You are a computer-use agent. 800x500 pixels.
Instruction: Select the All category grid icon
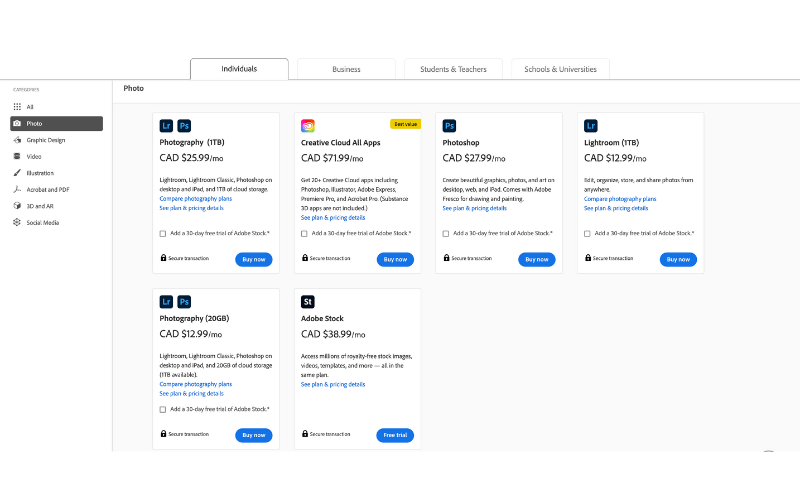[17, 107]
